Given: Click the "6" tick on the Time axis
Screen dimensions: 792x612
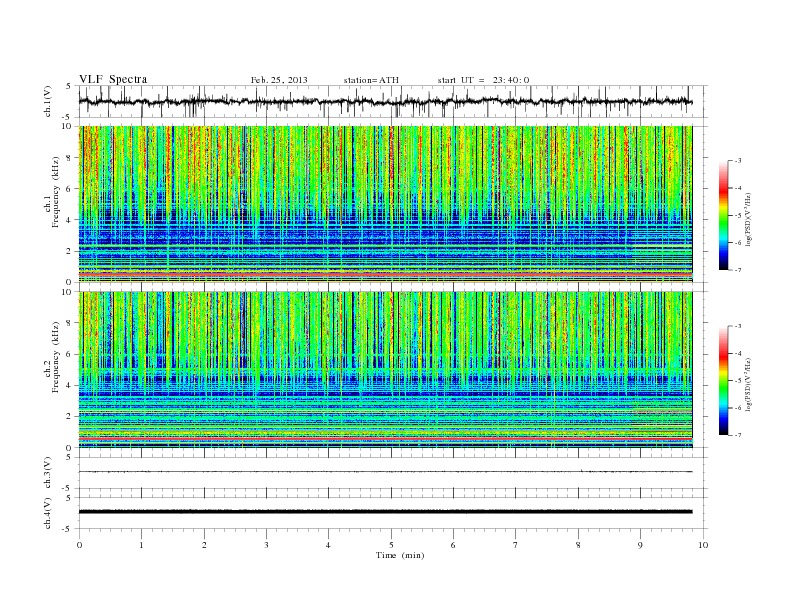Looking at the screenshot, I should tap(453, 545).
